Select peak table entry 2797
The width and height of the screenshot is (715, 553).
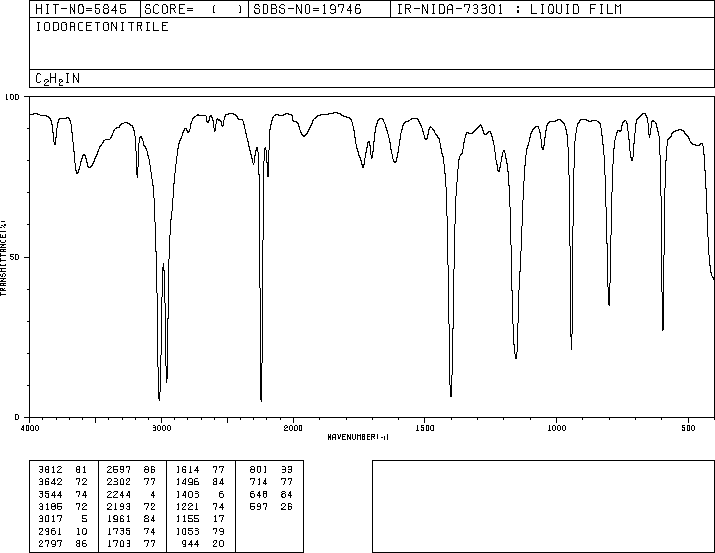(x=48, y=544)
